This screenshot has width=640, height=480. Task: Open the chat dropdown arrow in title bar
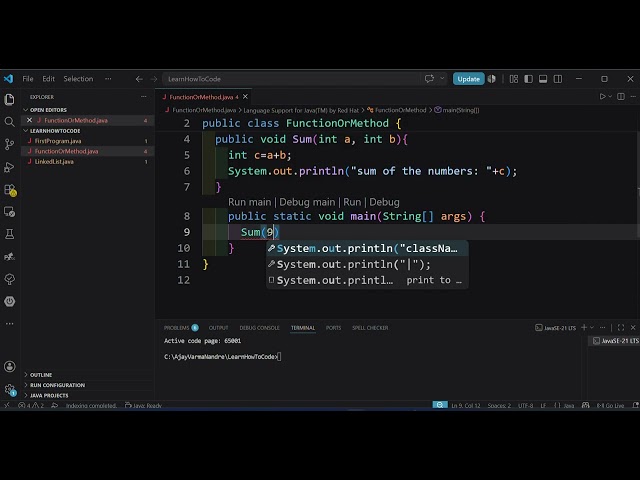(442, 78)
